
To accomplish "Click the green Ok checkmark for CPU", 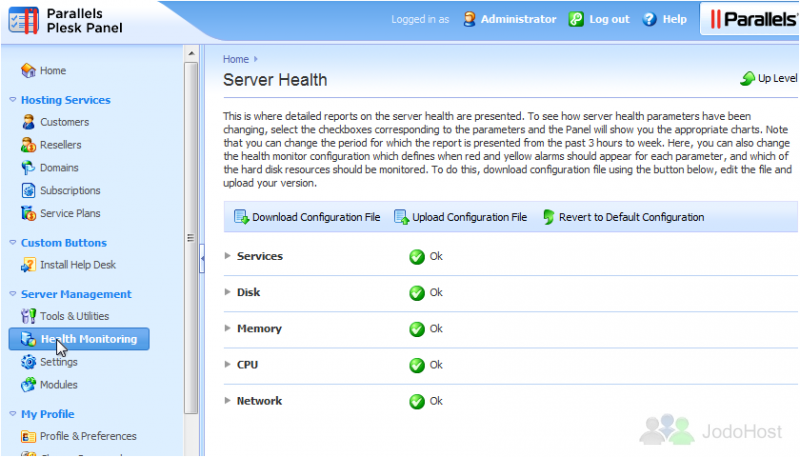I will pyautogui.click(x=417, y=365).
